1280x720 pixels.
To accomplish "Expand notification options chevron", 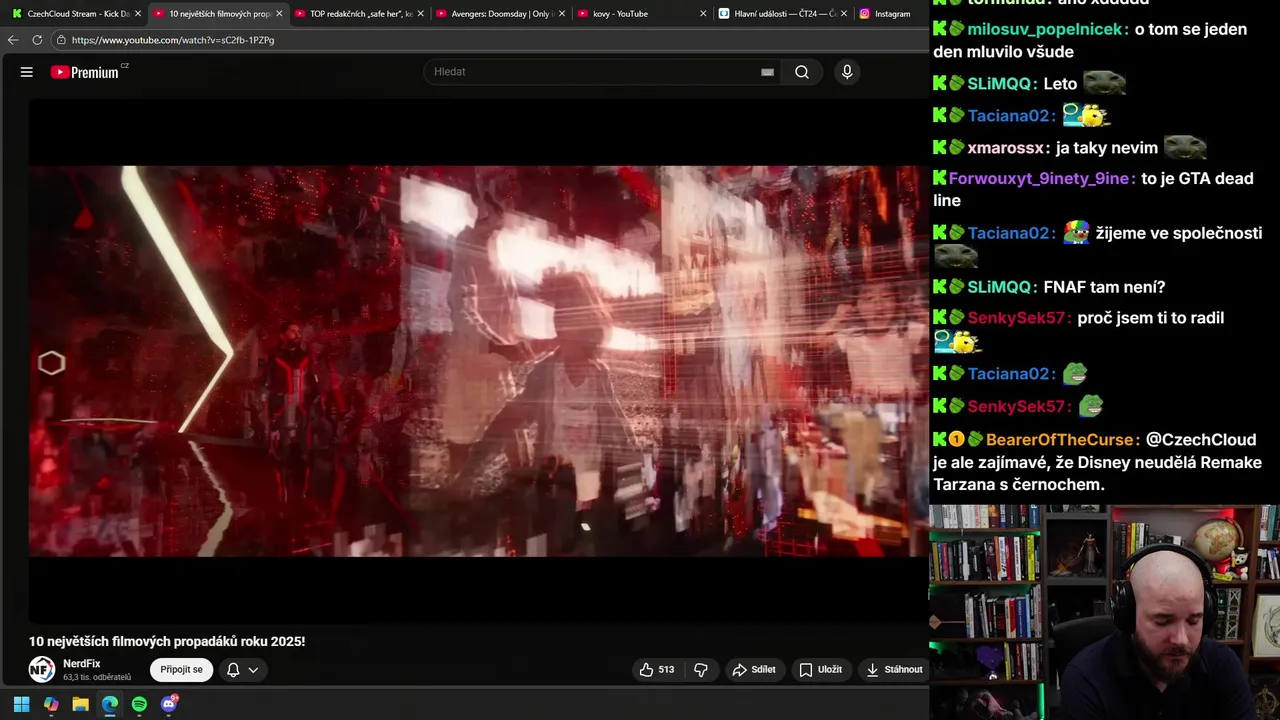I will coord(253,670).
